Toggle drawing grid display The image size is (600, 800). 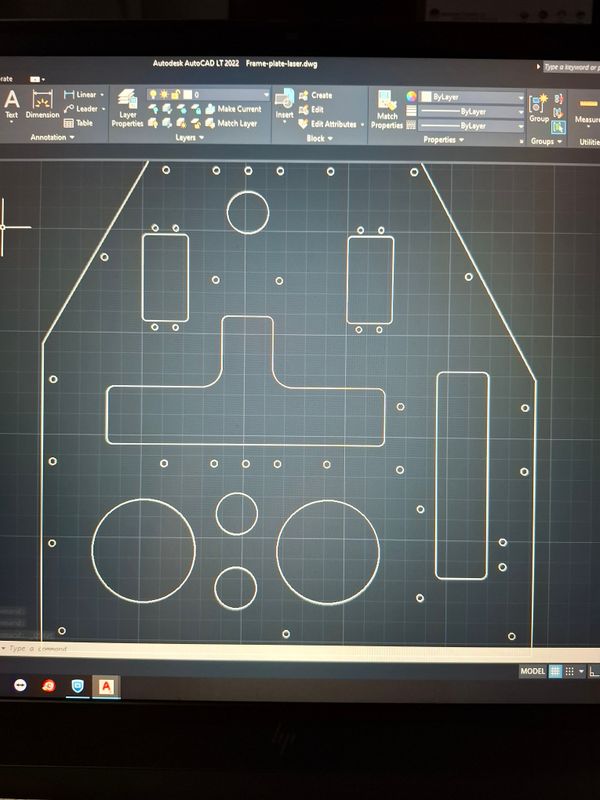pos(555,671)
